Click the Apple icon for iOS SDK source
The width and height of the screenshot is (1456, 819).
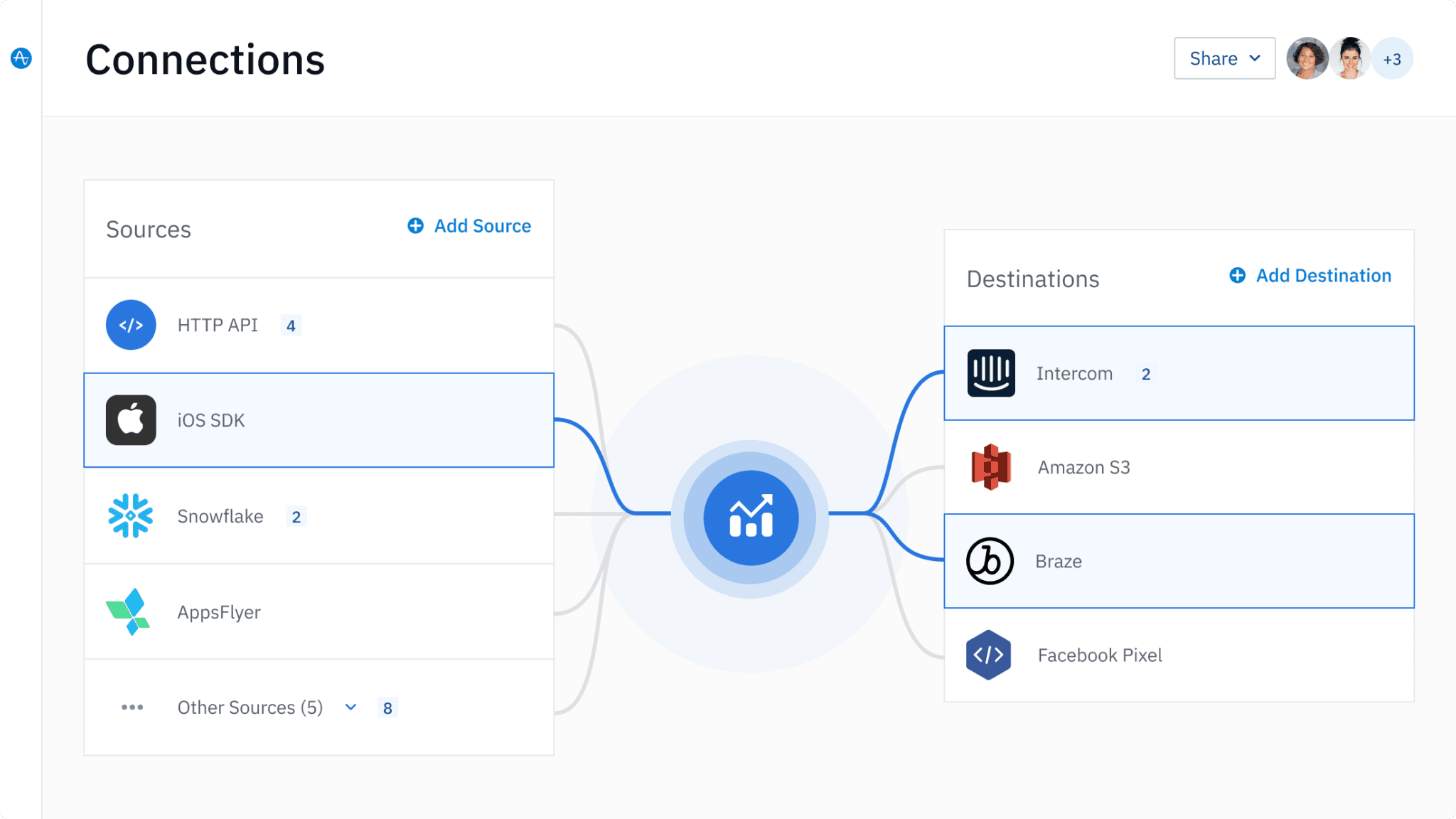pyautogui.click(x=131, y=419)
